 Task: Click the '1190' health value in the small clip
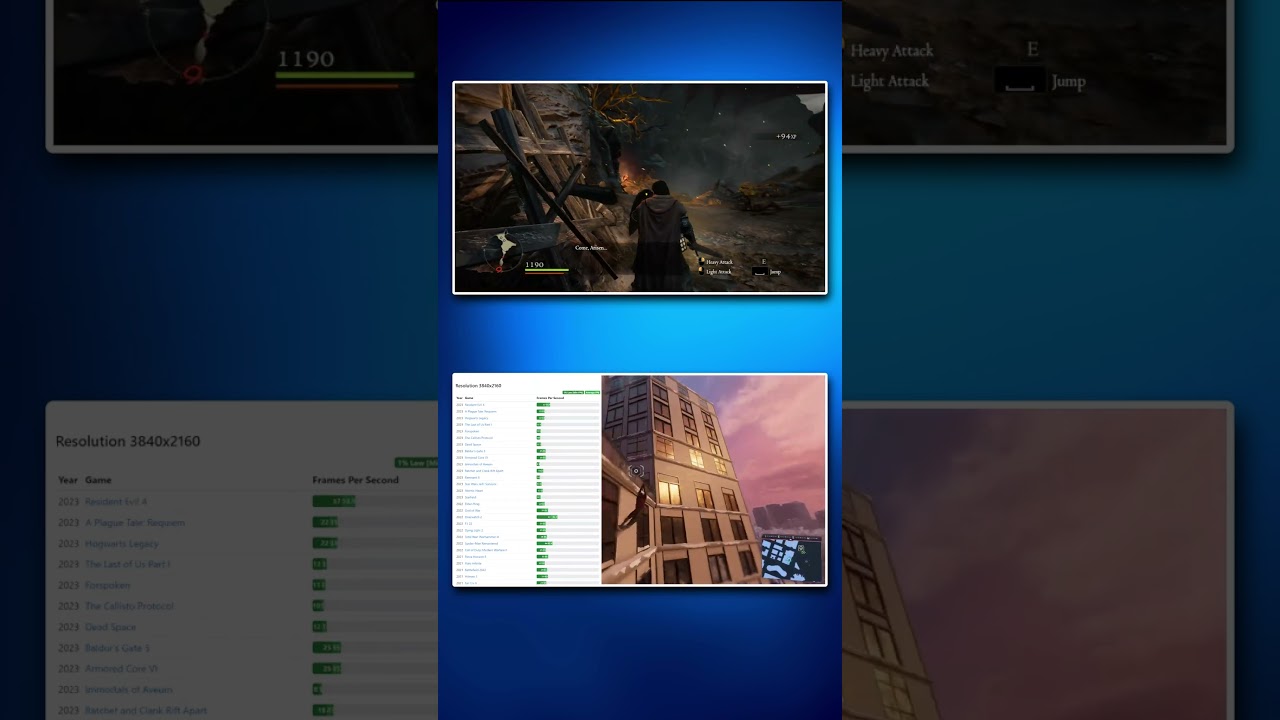(x=534, y=264)
